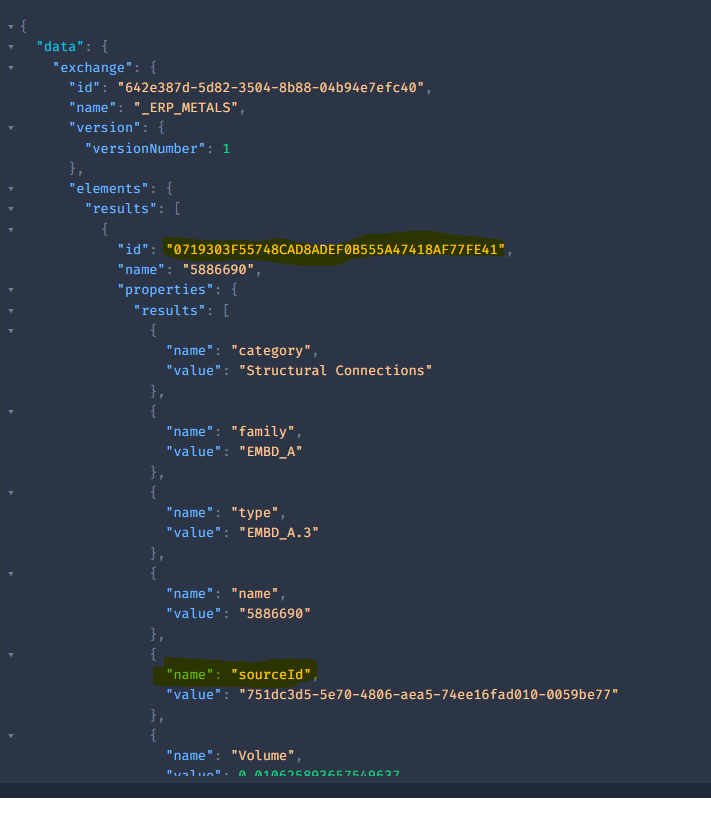
Task: Select the sourceId value "751dc3d5-5e70-4806-aea5-74ee16fad010-0059be77"
Action: tap(429, 694)
